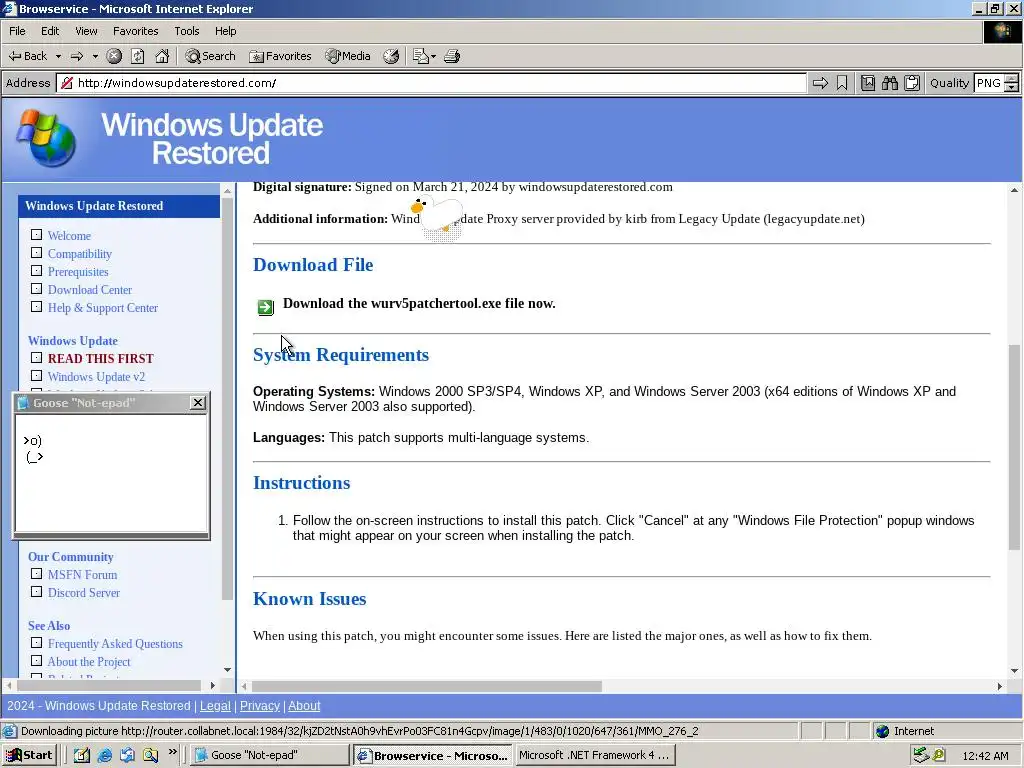The width and height of the screenshot is (1024, 768).
Task: Refresh the page with Refresh icon
Action: click(x=138, y=56)
